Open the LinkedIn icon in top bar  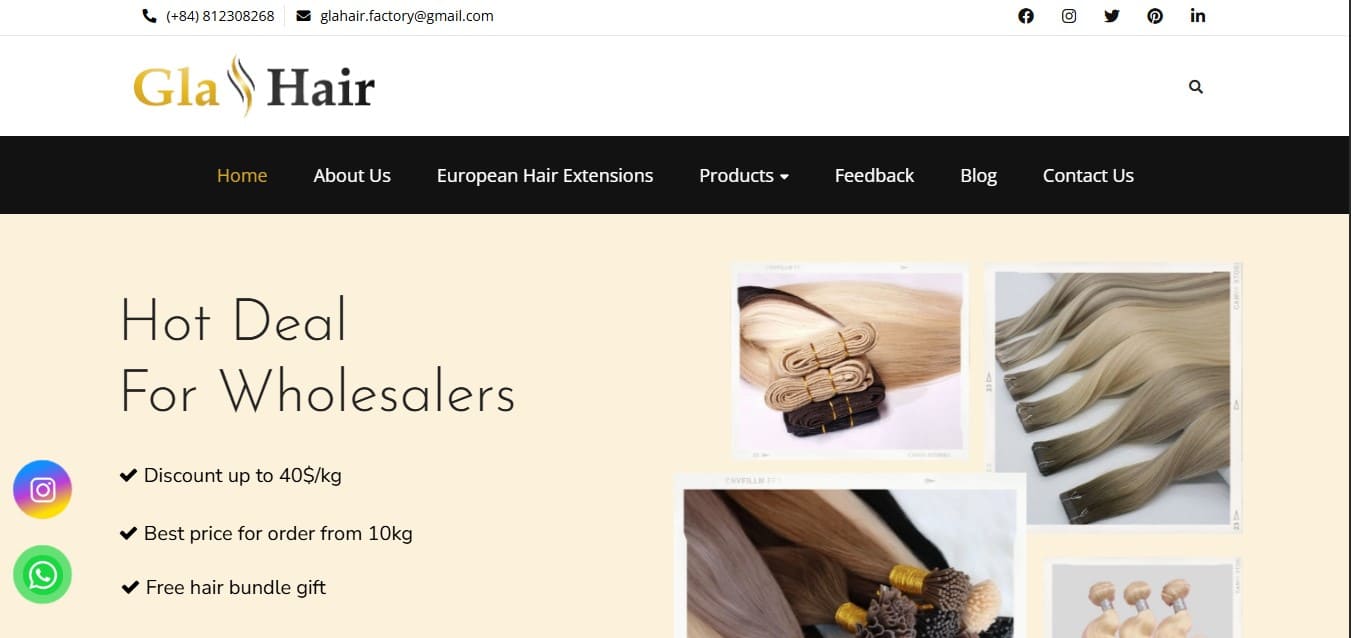[x=1198, y=16]
